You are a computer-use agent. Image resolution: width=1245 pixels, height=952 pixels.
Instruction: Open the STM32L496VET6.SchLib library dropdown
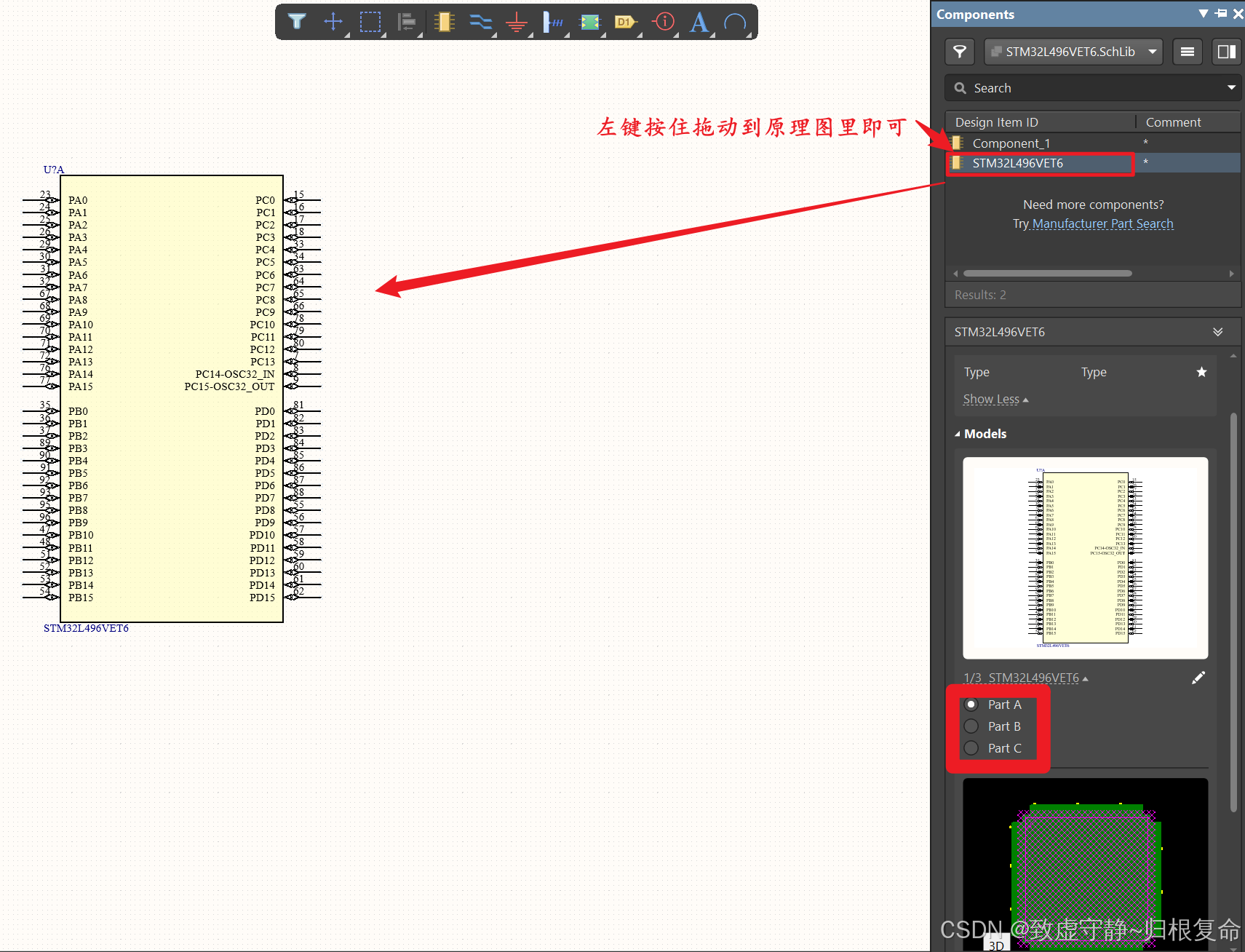point(1073,52)
